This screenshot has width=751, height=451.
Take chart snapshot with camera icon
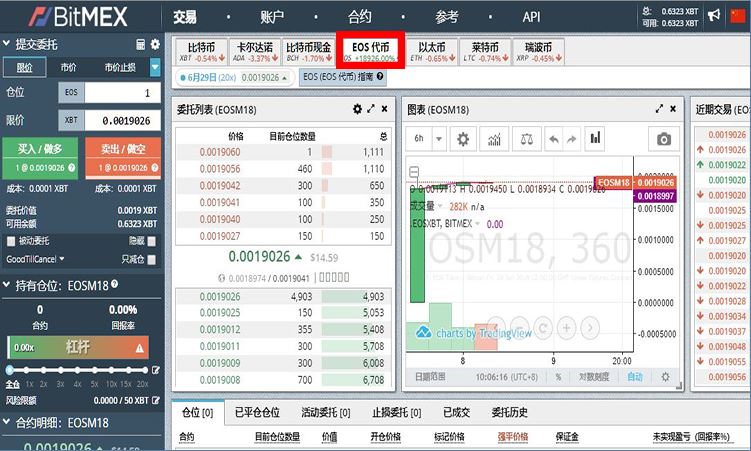(x=664, y=139)
